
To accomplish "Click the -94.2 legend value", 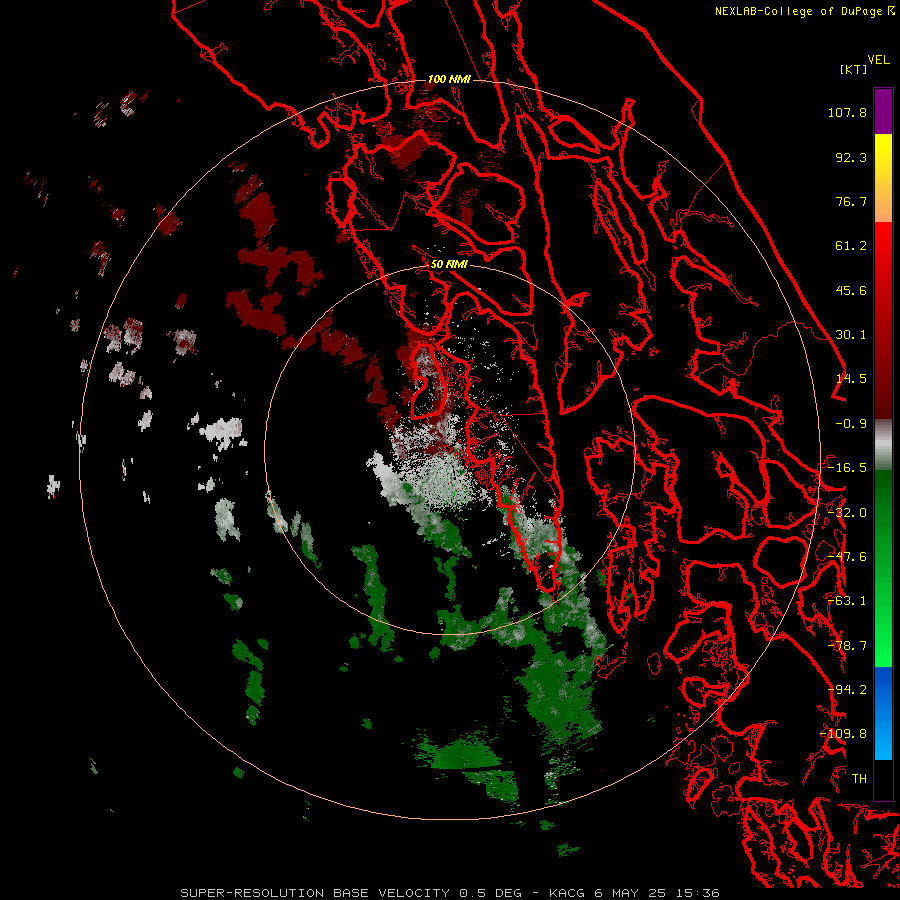I will click(847, 690).
